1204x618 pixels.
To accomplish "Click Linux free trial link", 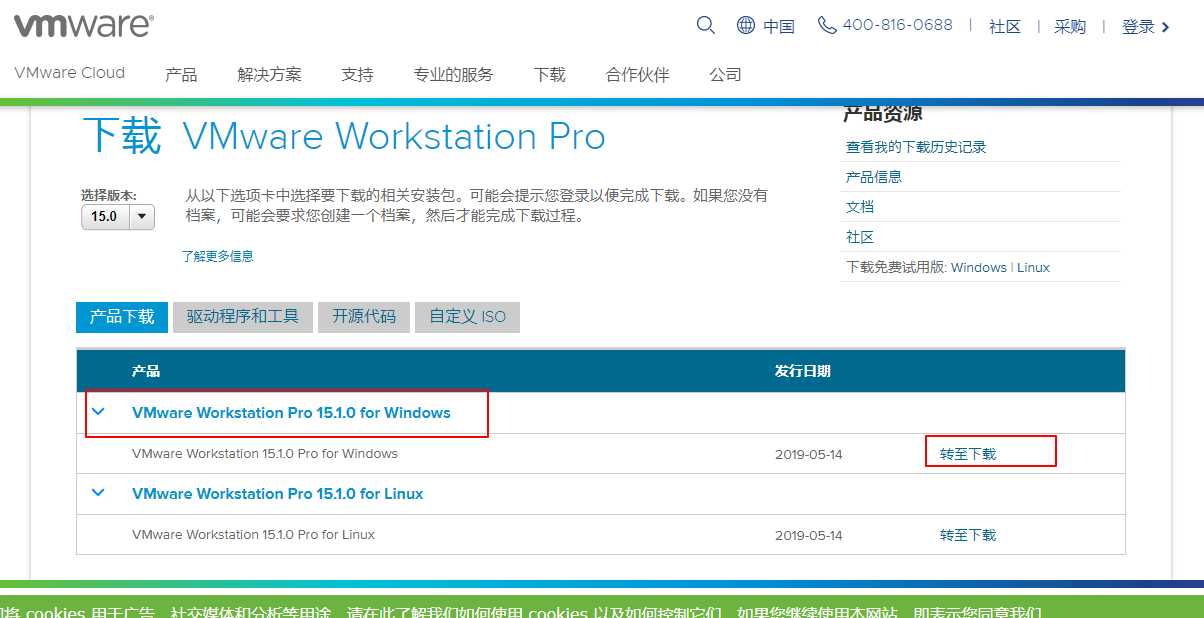I will (1034, 267).
